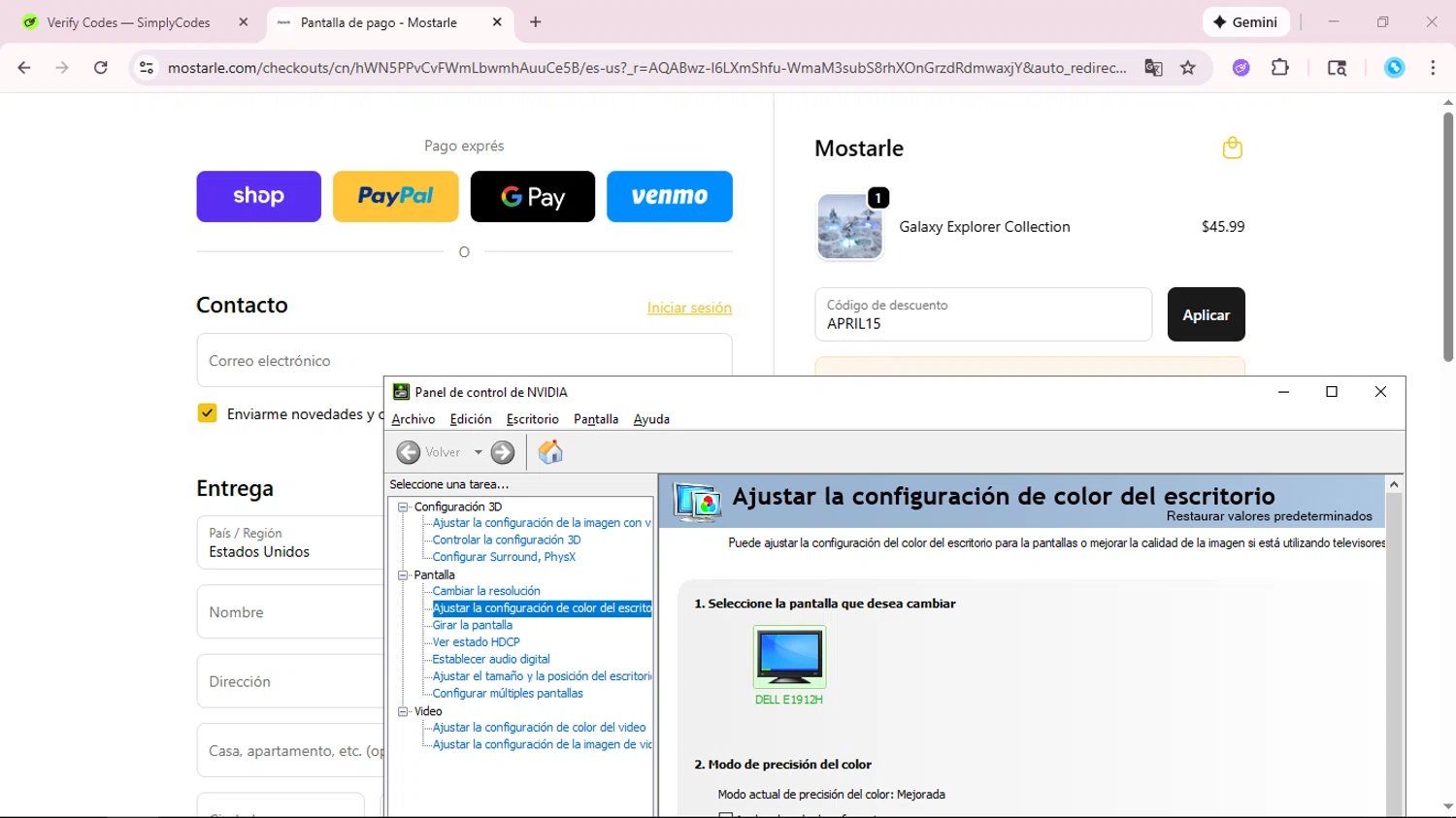Open site information icon in address bar
The image size is (1456, 818).
[x=147, y=68]
